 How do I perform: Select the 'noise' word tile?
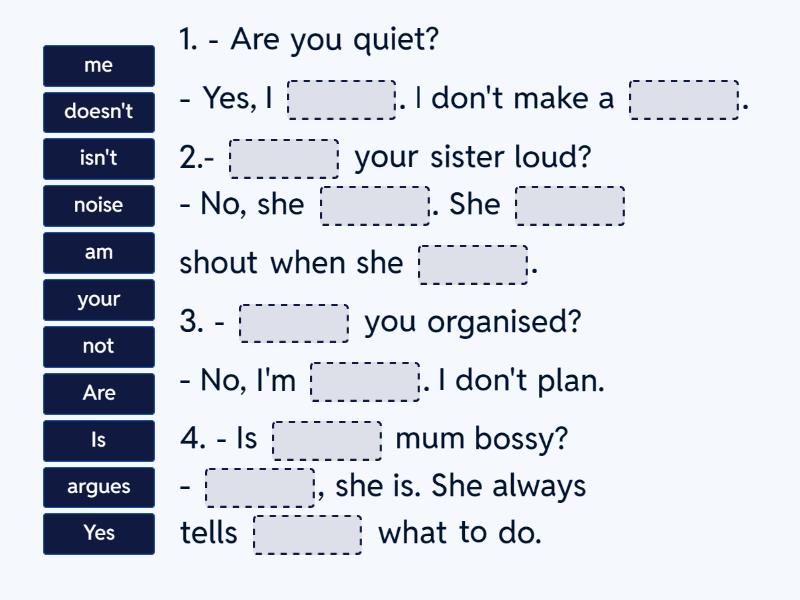pyautogui.click(x=99, y=206)
